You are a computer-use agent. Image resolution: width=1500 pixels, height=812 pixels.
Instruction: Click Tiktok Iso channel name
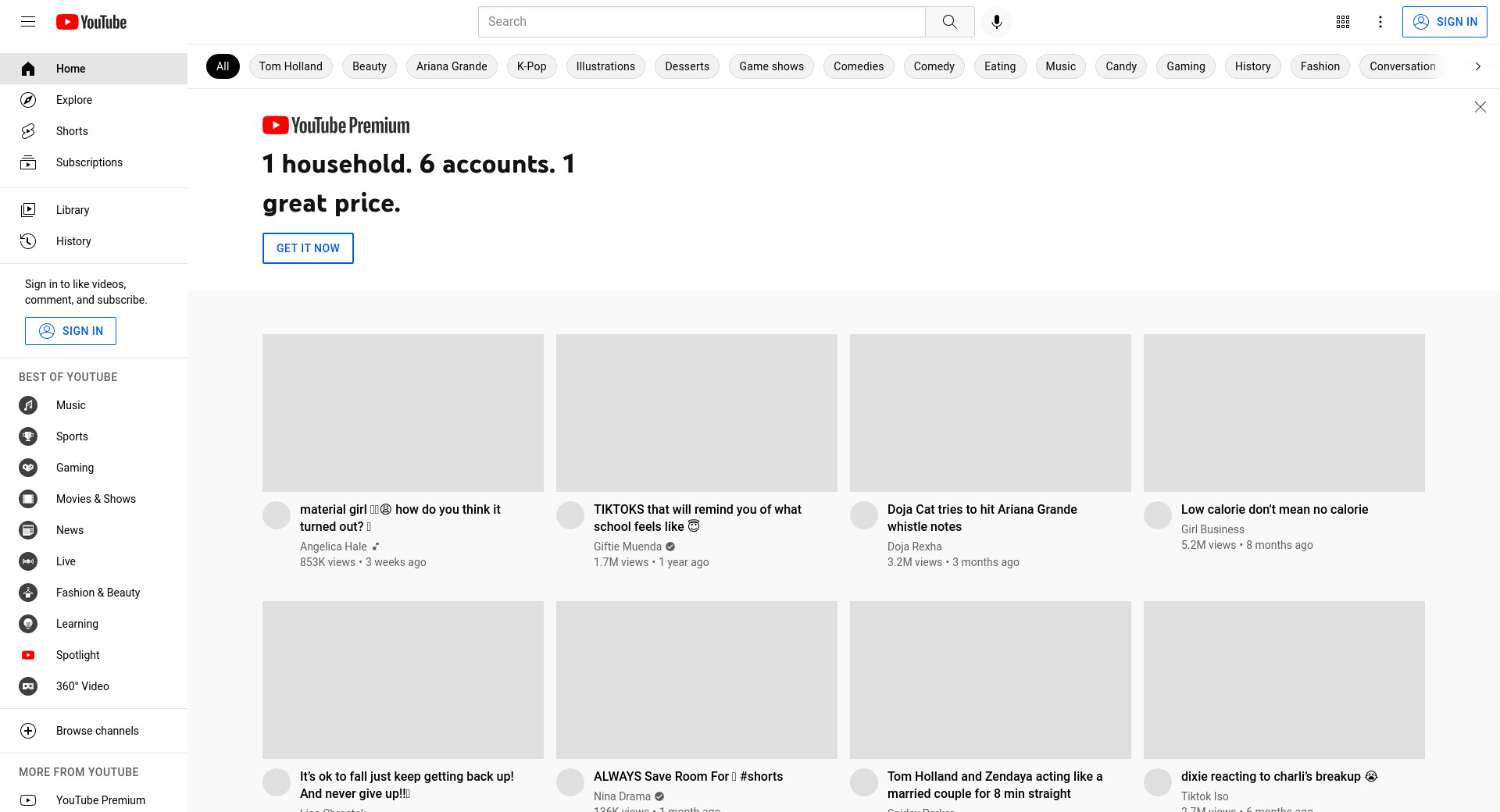(1205, 796)
